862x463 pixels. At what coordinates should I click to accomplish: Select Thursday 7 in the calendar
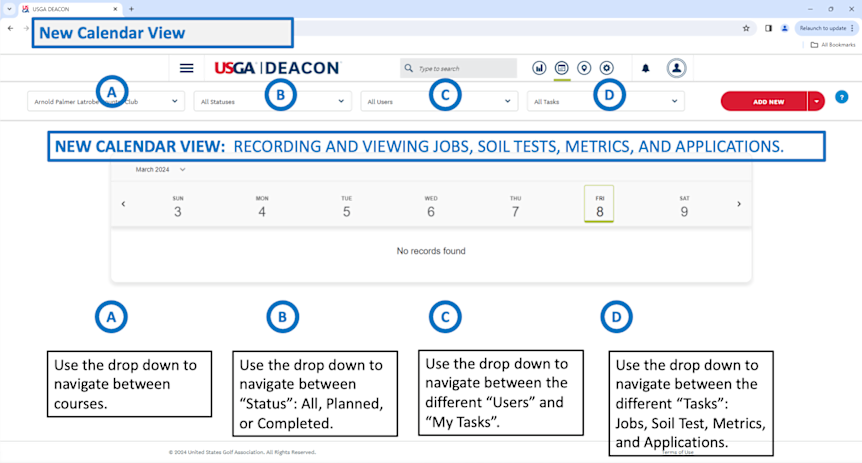(x=515, y=207)
